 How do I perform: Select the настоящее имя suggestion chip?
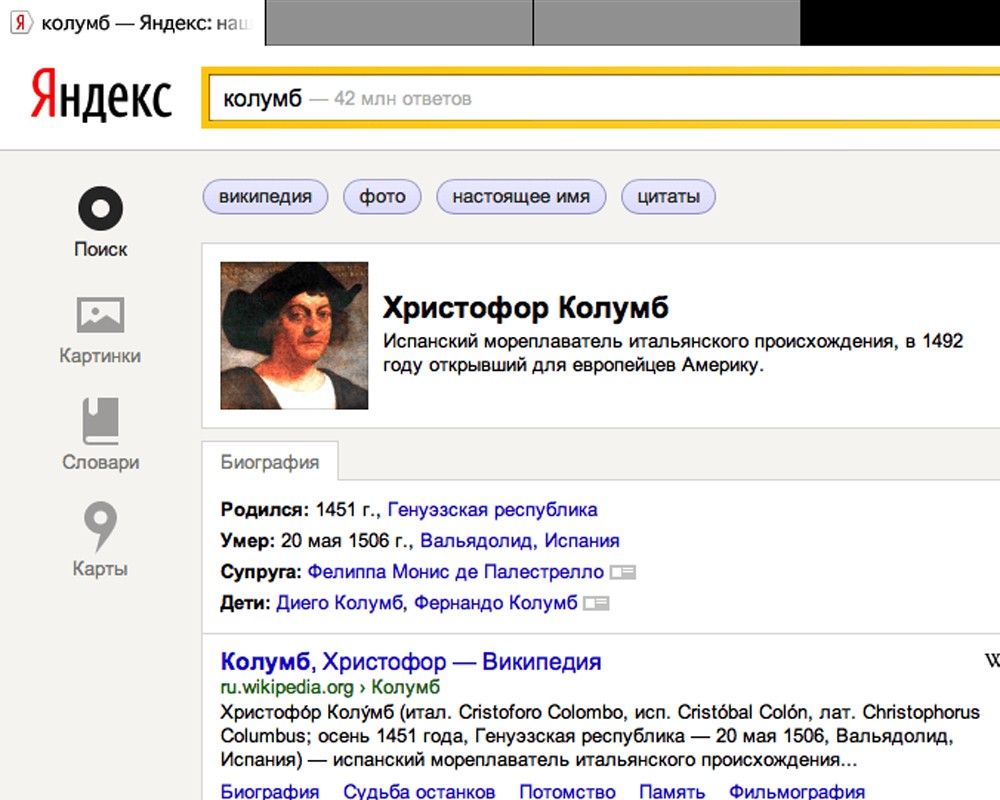coord(521,196)
